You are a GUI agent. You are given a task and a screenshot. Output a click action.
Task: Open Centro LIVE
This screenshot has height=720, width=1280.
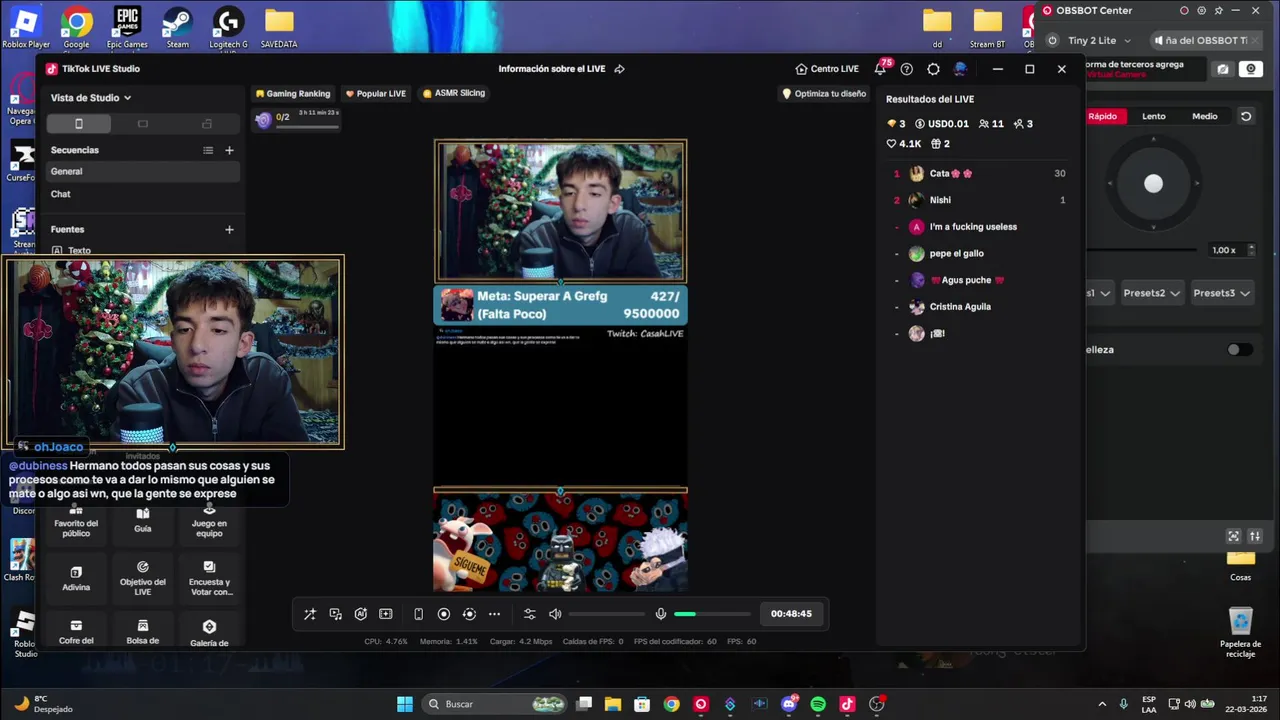(x=827, y=69)
